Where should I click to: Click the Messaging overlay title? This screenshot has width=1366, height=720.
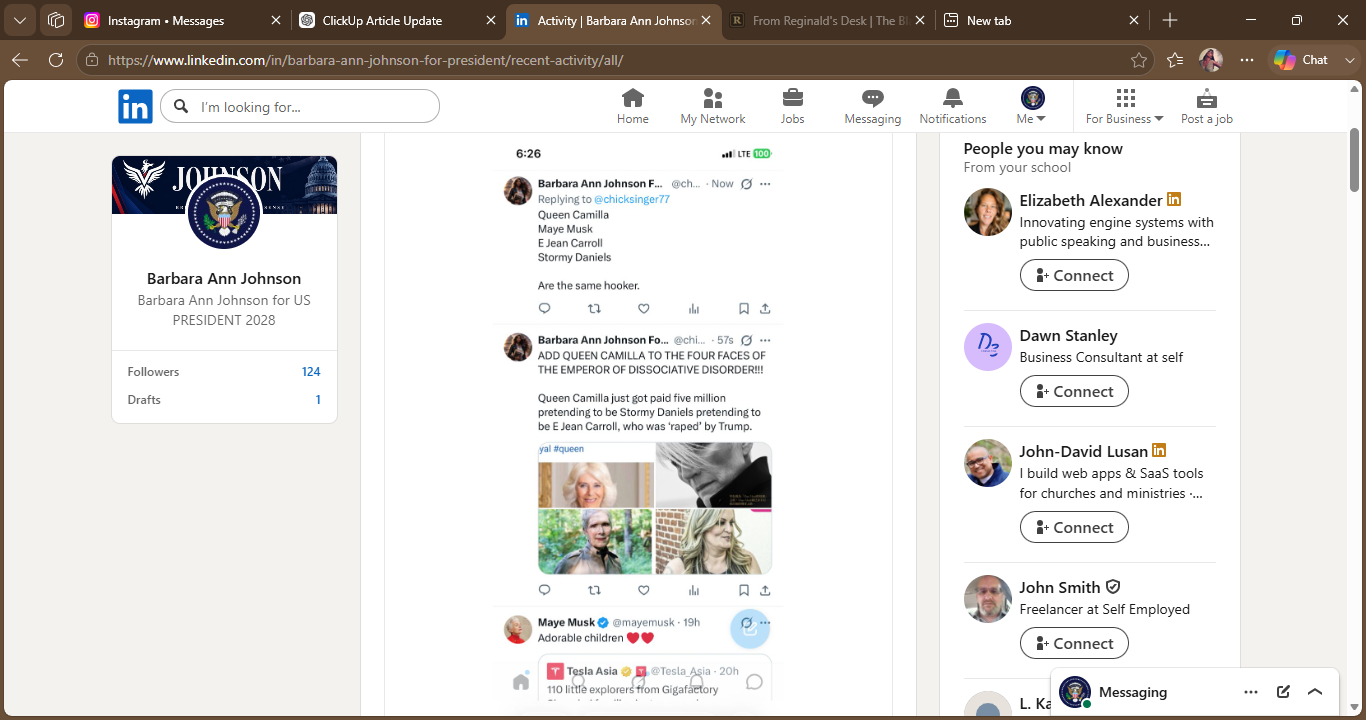point(1133,692)
